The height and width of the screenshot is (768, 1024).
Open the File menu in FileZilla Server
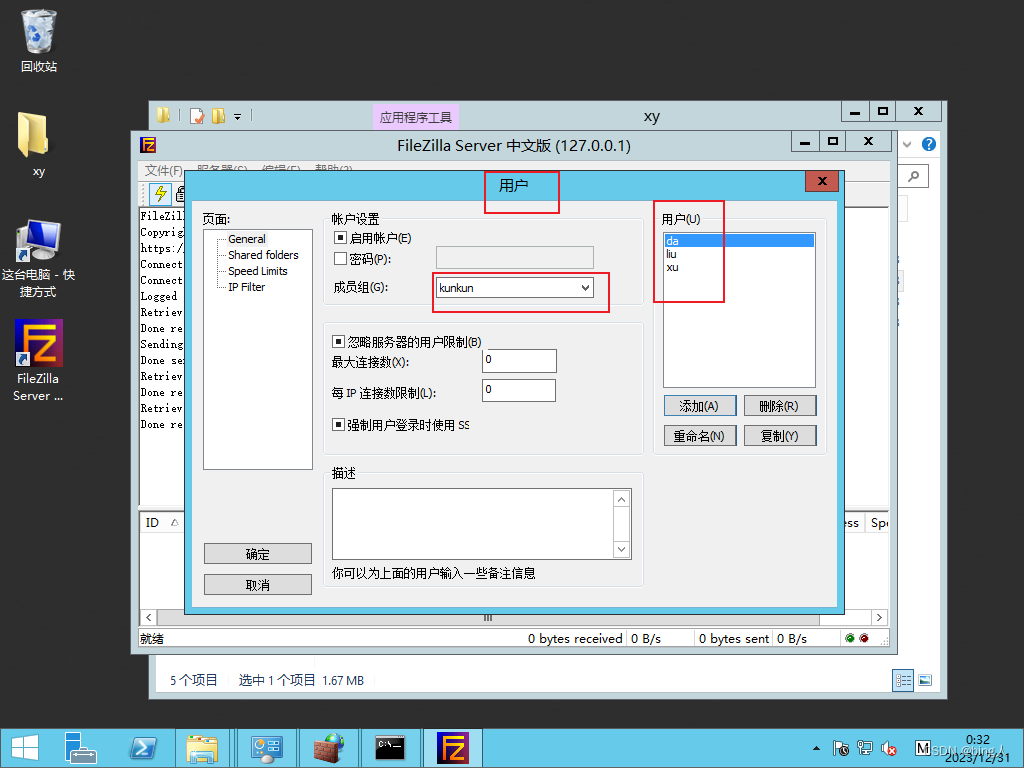click(163, 170)
